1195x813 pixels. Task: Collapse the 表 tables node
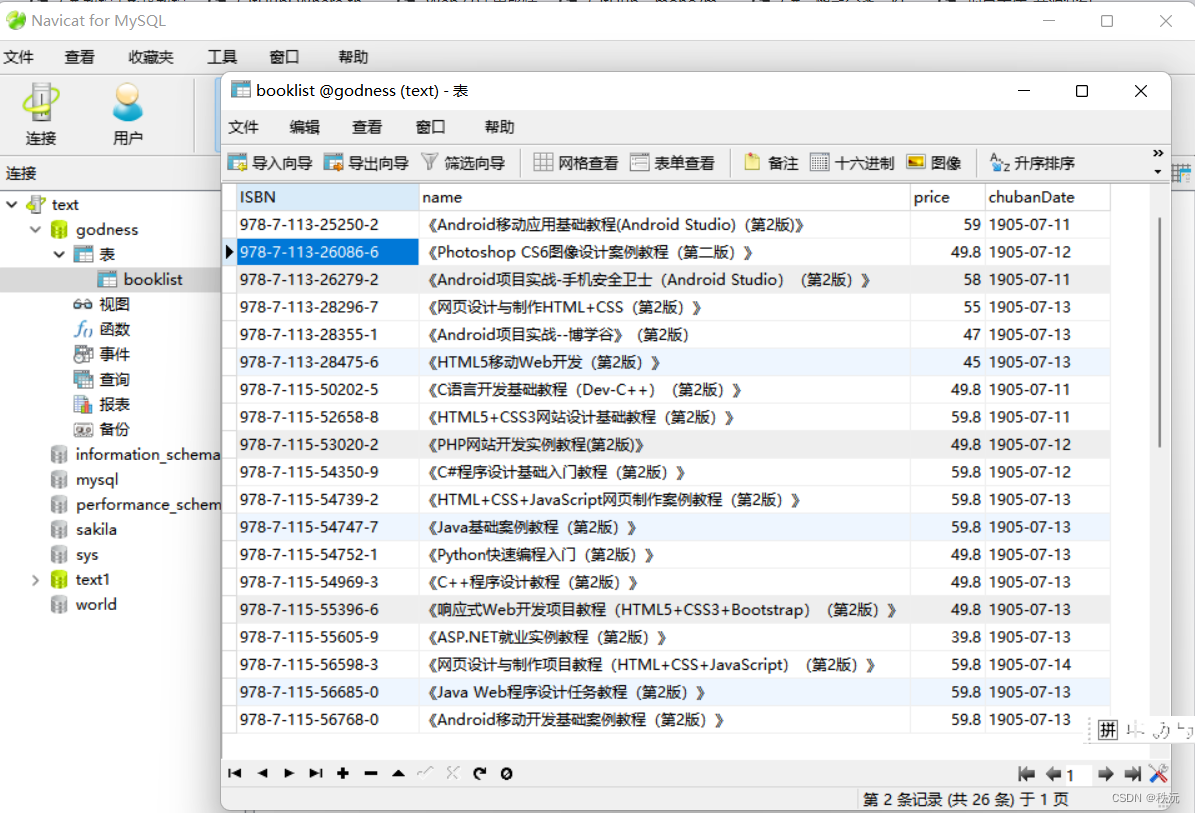coord(59,254)
